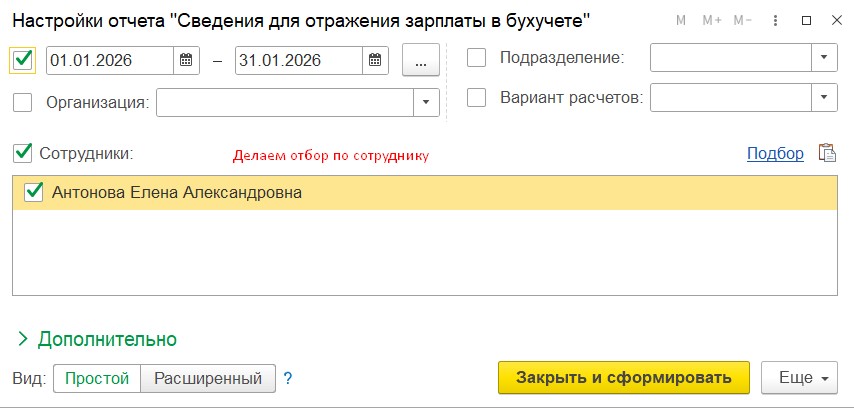Open the Подбор link

click(x=775, y=153)
